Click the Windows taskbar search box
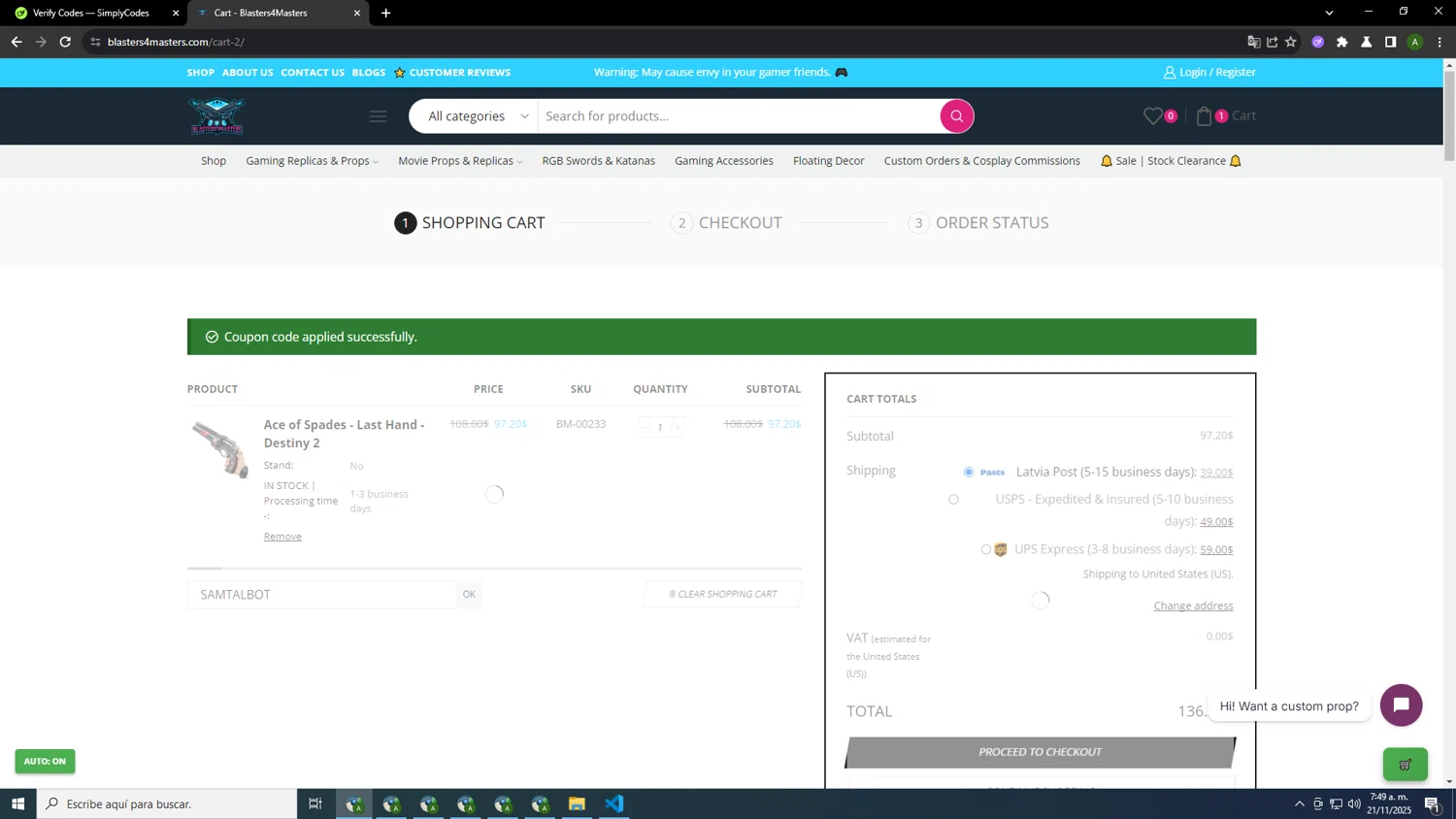This screenshot has width=1456, height=819. (167, 803)
